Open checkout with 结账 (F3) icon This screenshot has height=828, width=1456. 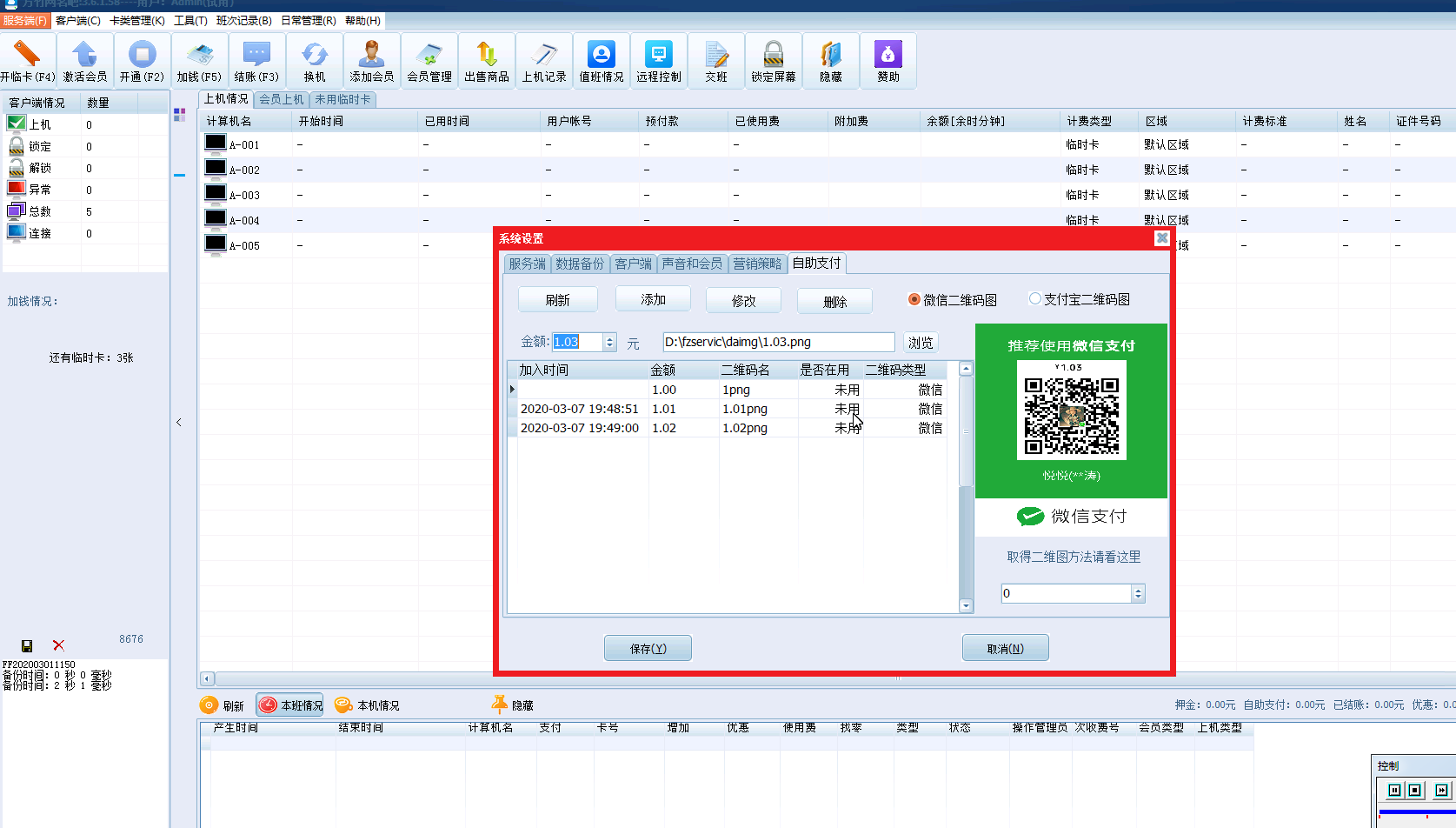256,60
